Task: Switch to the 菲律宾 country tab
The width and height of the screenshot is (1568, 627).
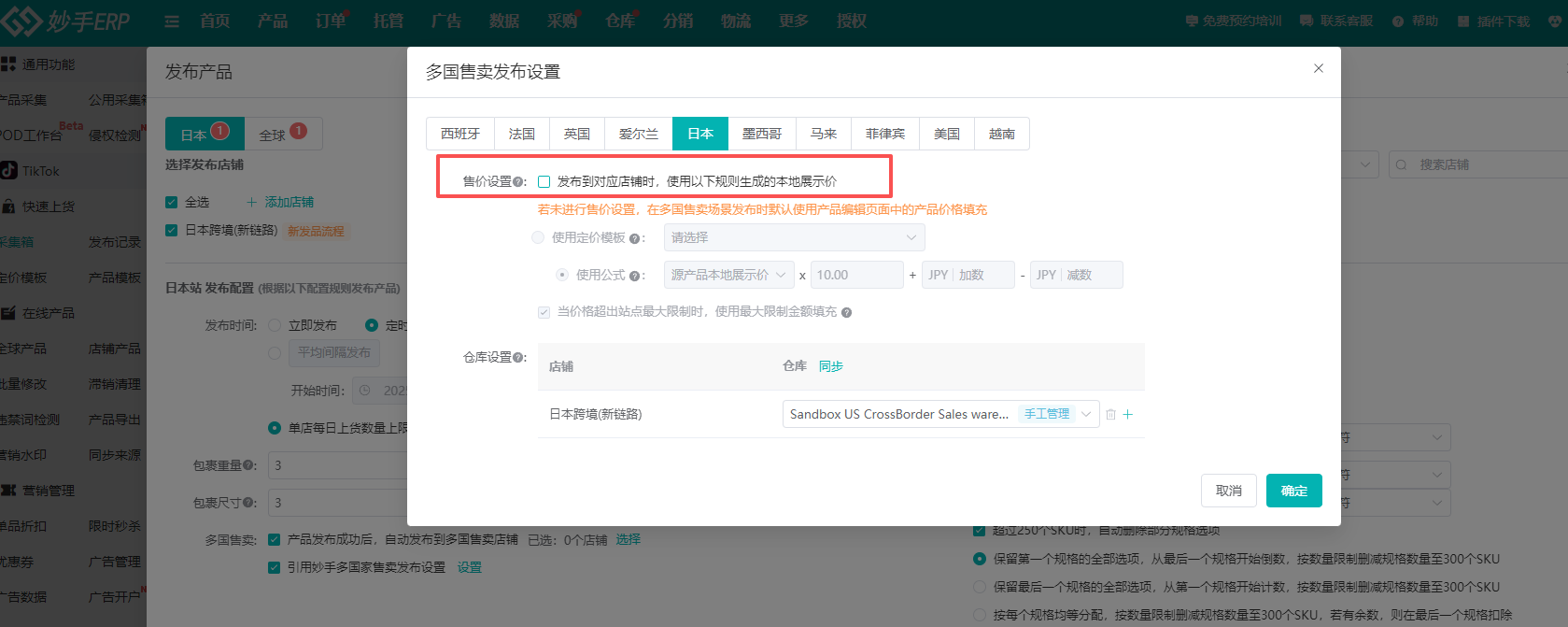Action: [885, 135]
